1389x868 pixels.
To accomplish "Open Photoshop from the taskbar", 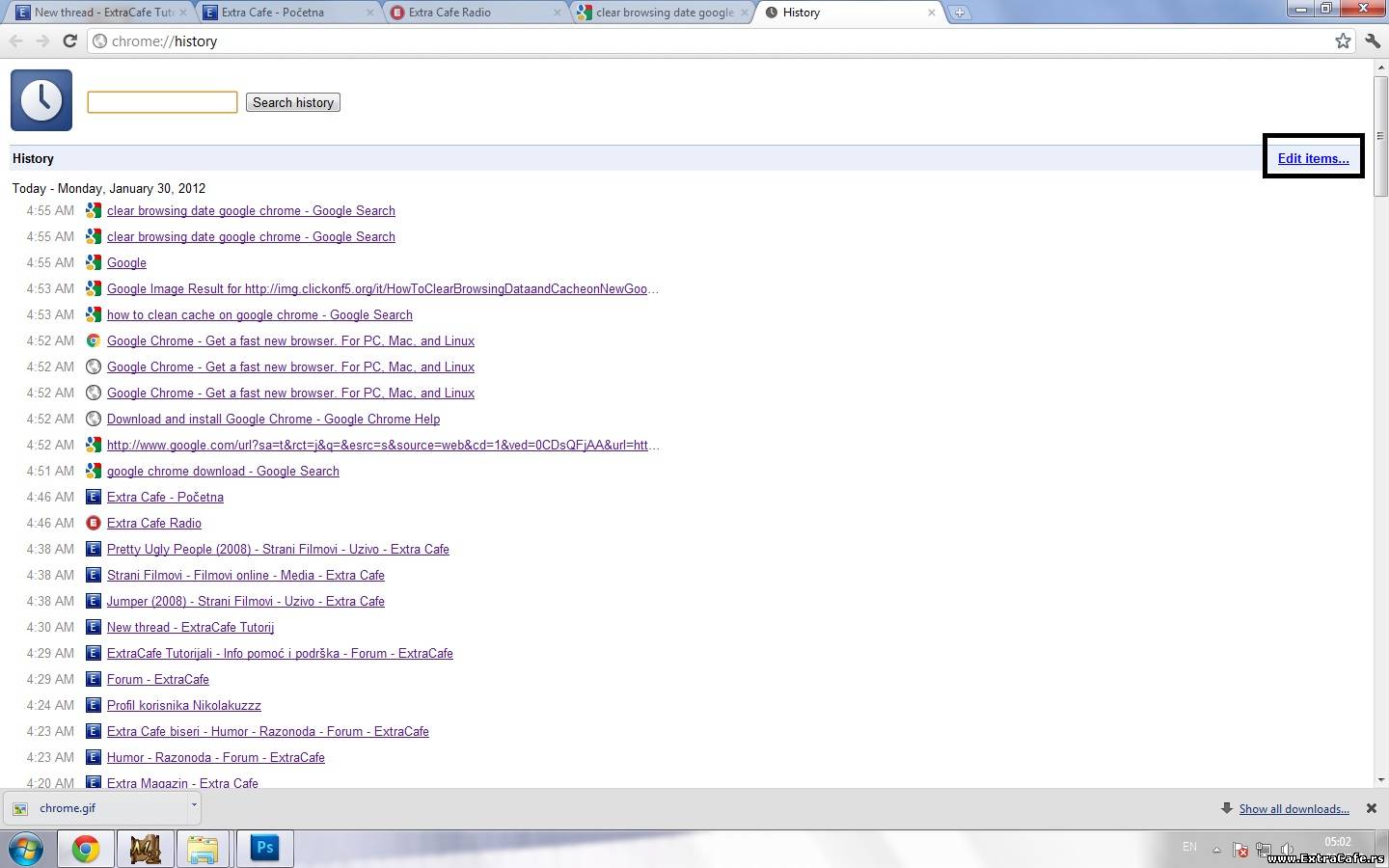I will click(x=264, y=848).
